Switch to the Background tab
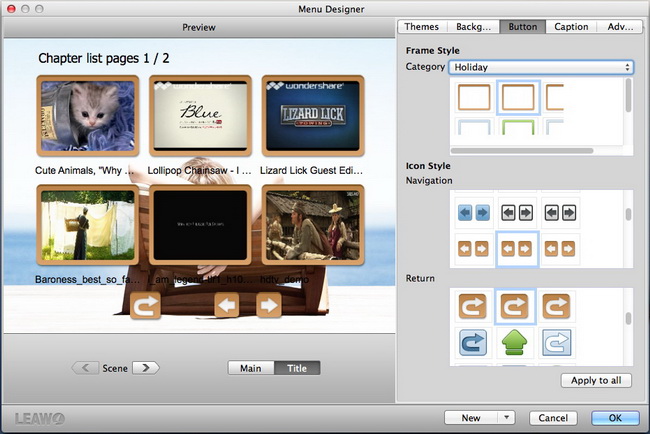This screenshot has height=434, width=650. [473, 27]
